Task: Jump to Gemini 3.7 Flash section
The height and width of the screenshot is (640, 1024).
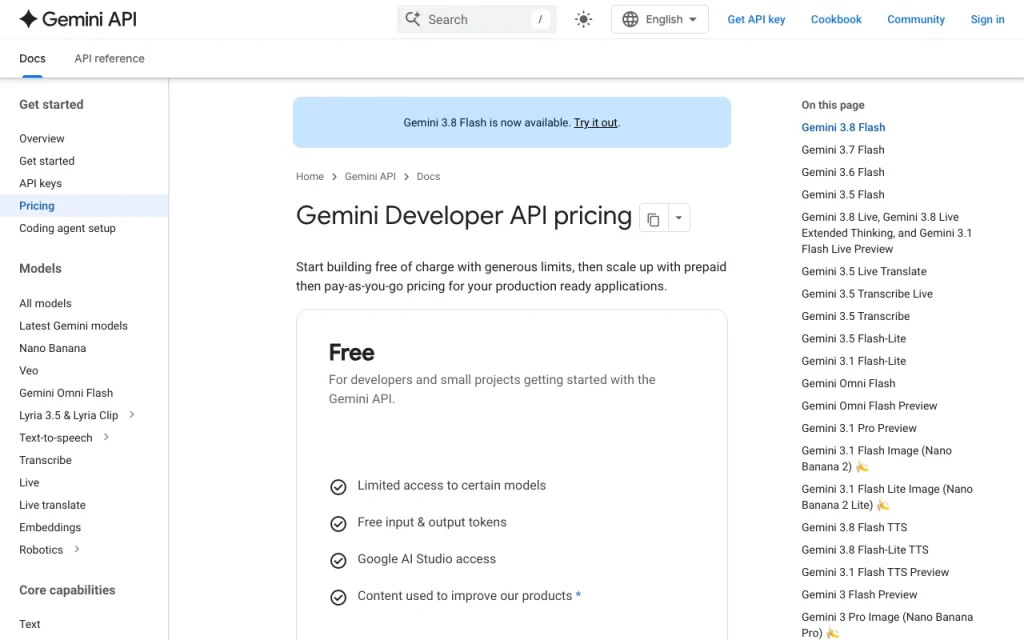Action: [x=842, y=150]
